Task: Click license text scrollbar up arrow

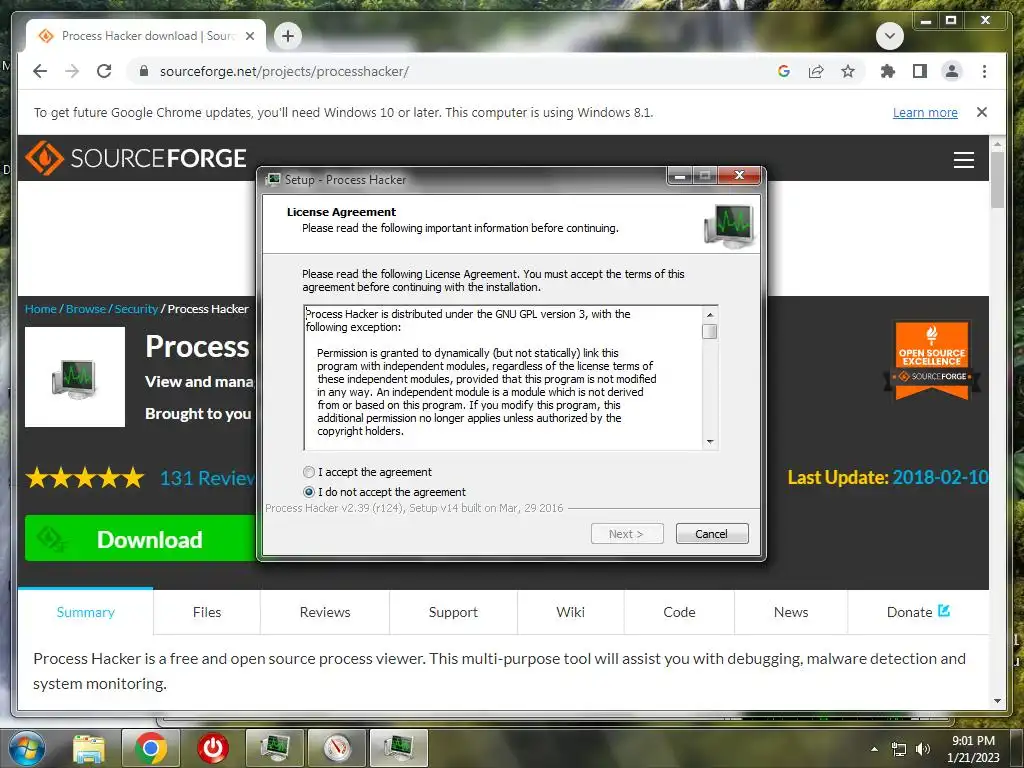Action: click(710, 315)
